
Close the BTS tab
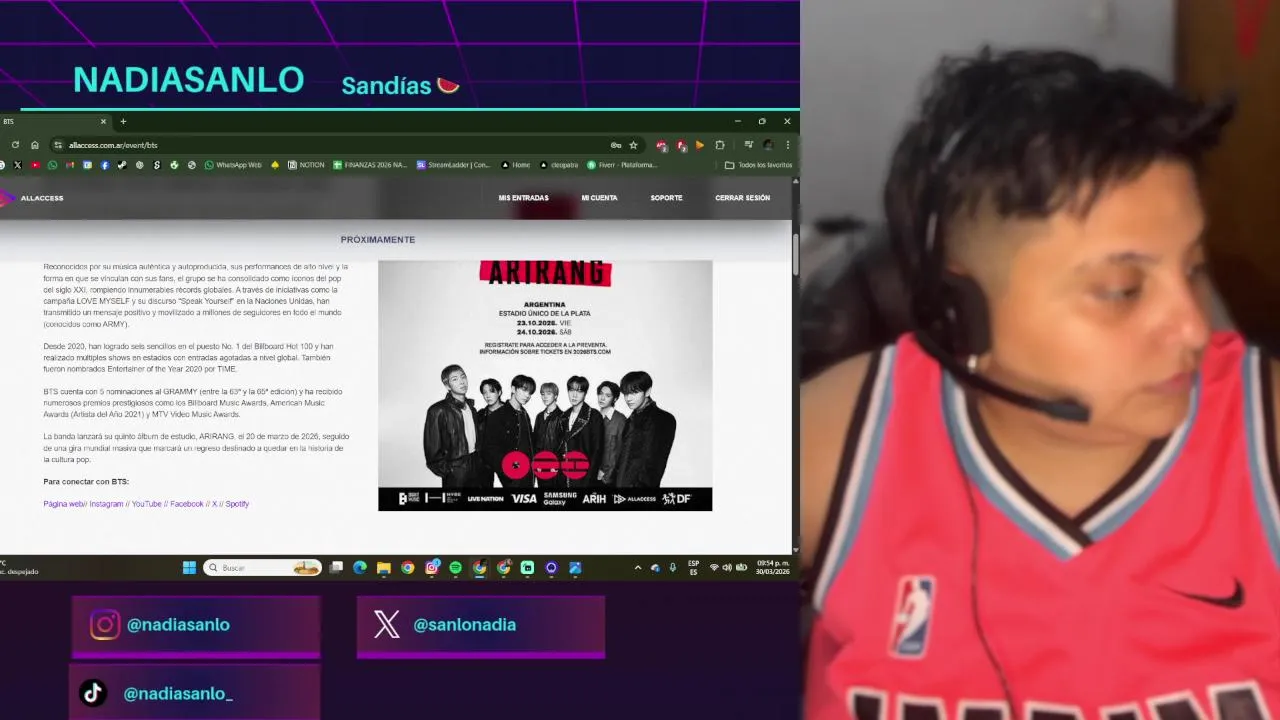pos(103,121)
